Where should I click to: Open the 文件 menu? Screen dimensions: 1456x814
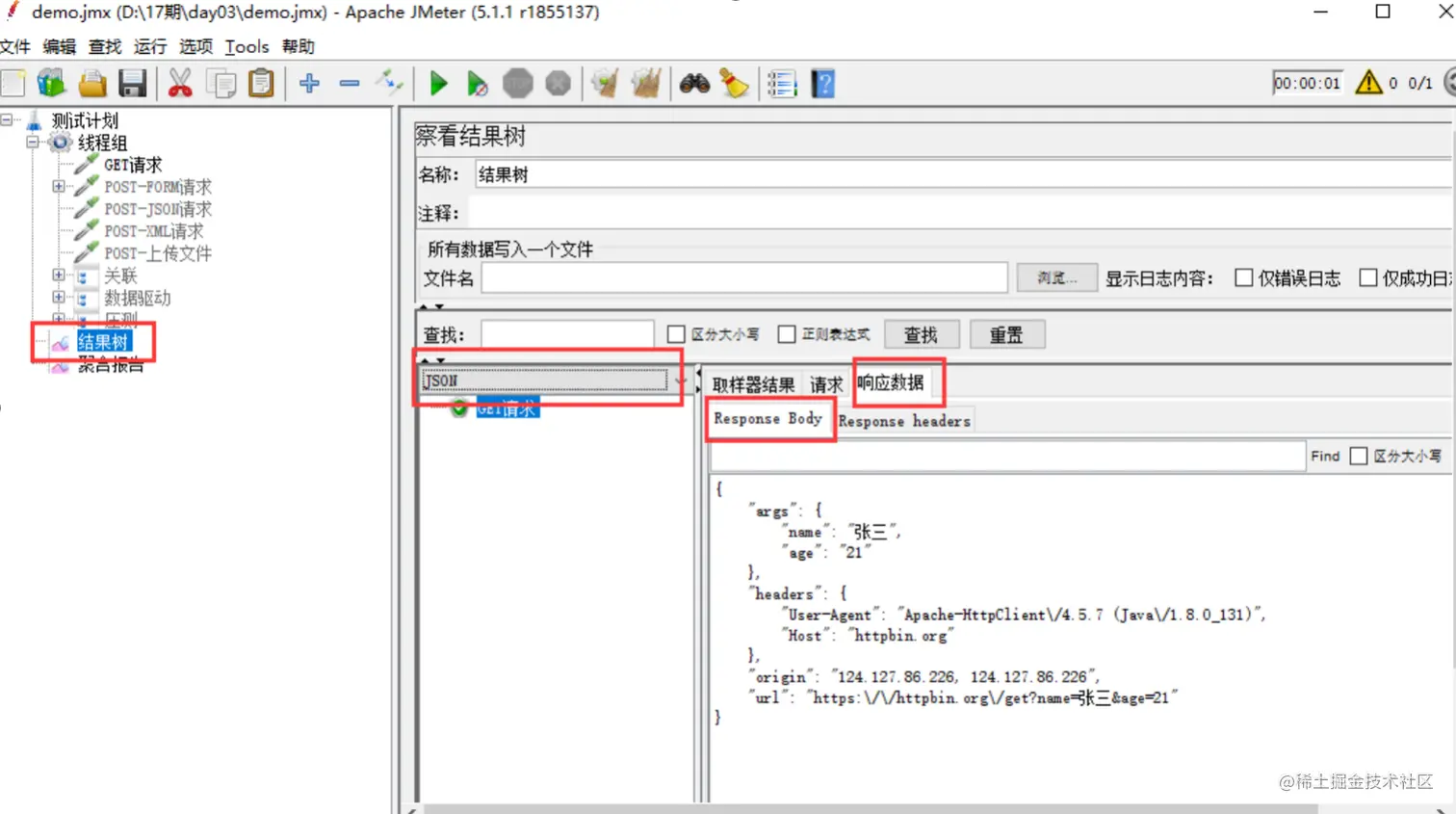15,46
